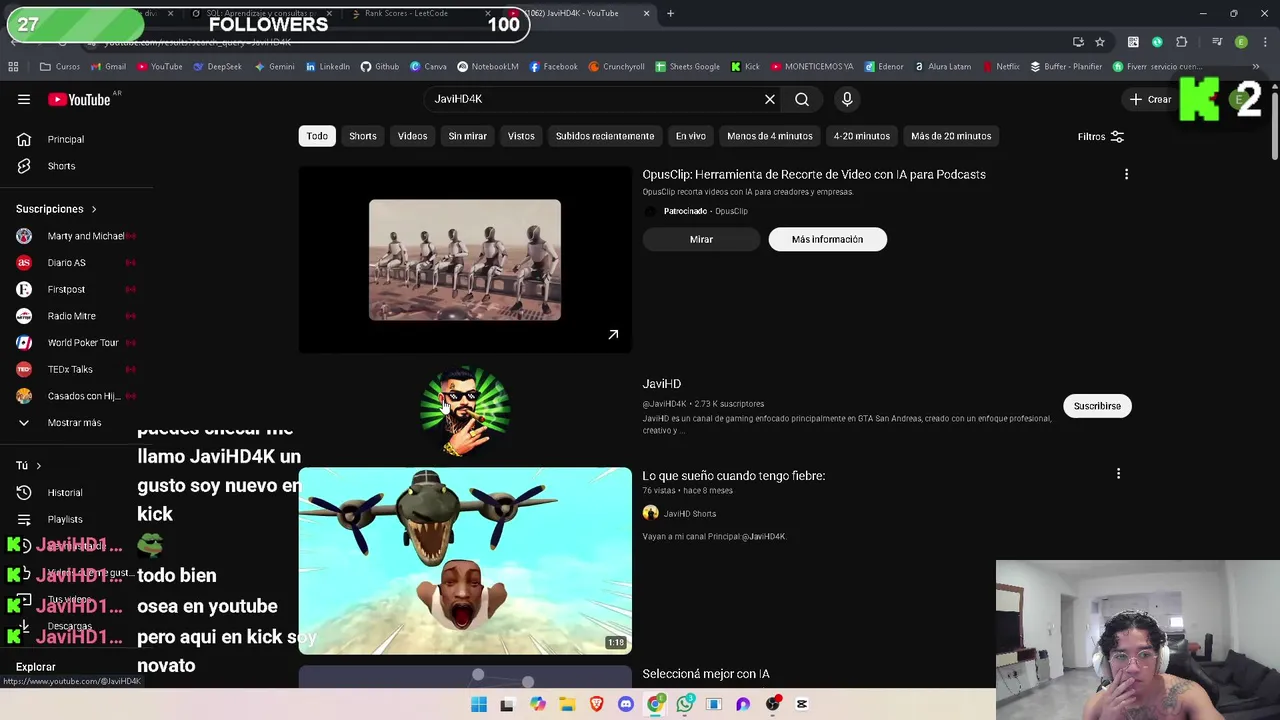Open the Filtros search filter panel
The height and width of the screenshot is (720, 1280).
coord(1100,136)
